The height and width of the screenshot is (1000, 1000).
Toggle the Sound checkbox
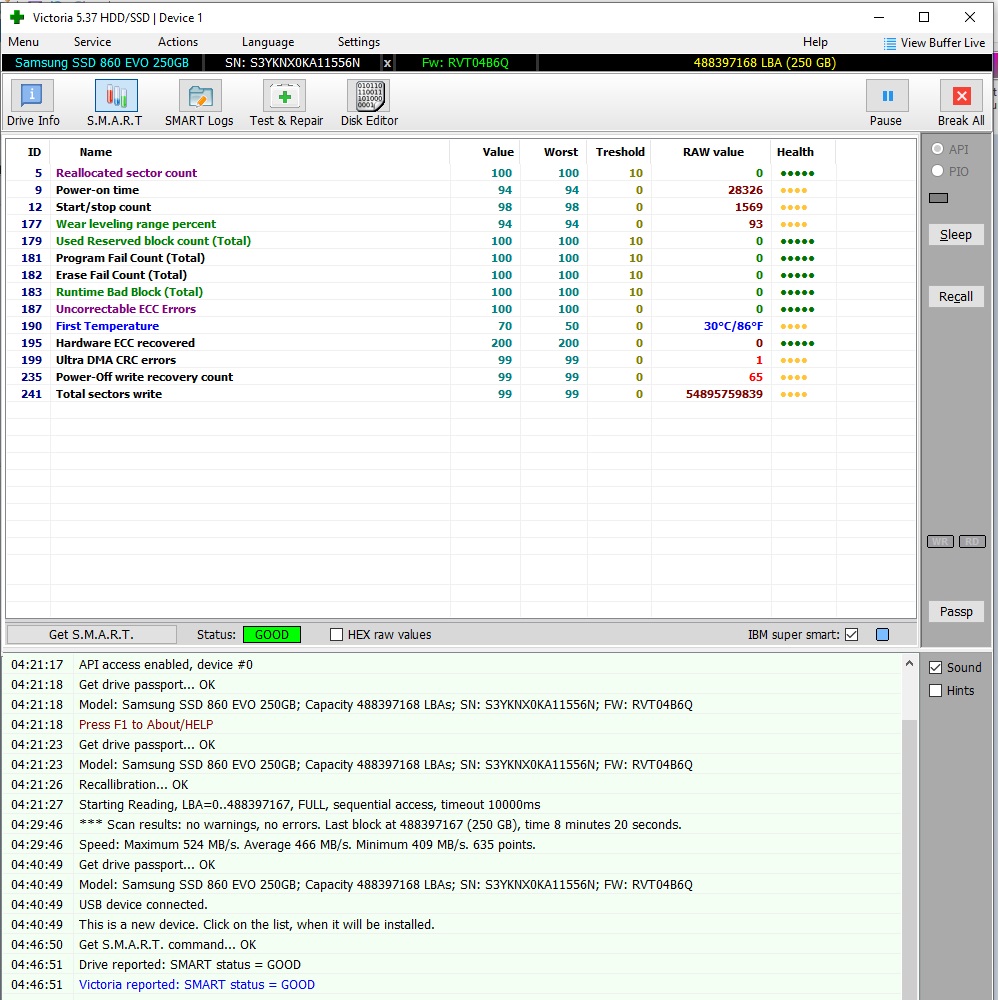tap(936, 668)
